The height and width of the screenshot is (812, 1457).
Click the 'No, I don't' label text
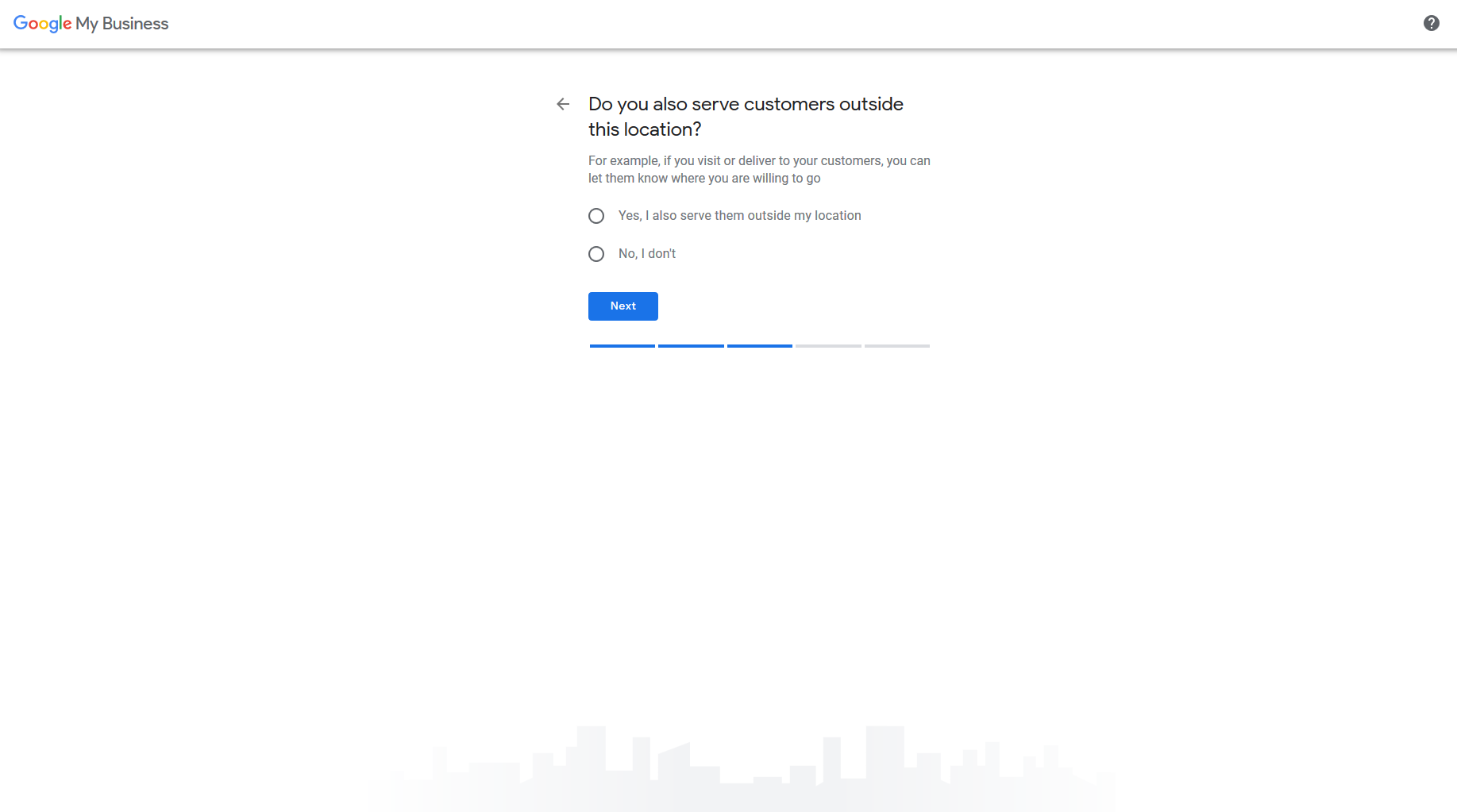[x=646, y=254]
